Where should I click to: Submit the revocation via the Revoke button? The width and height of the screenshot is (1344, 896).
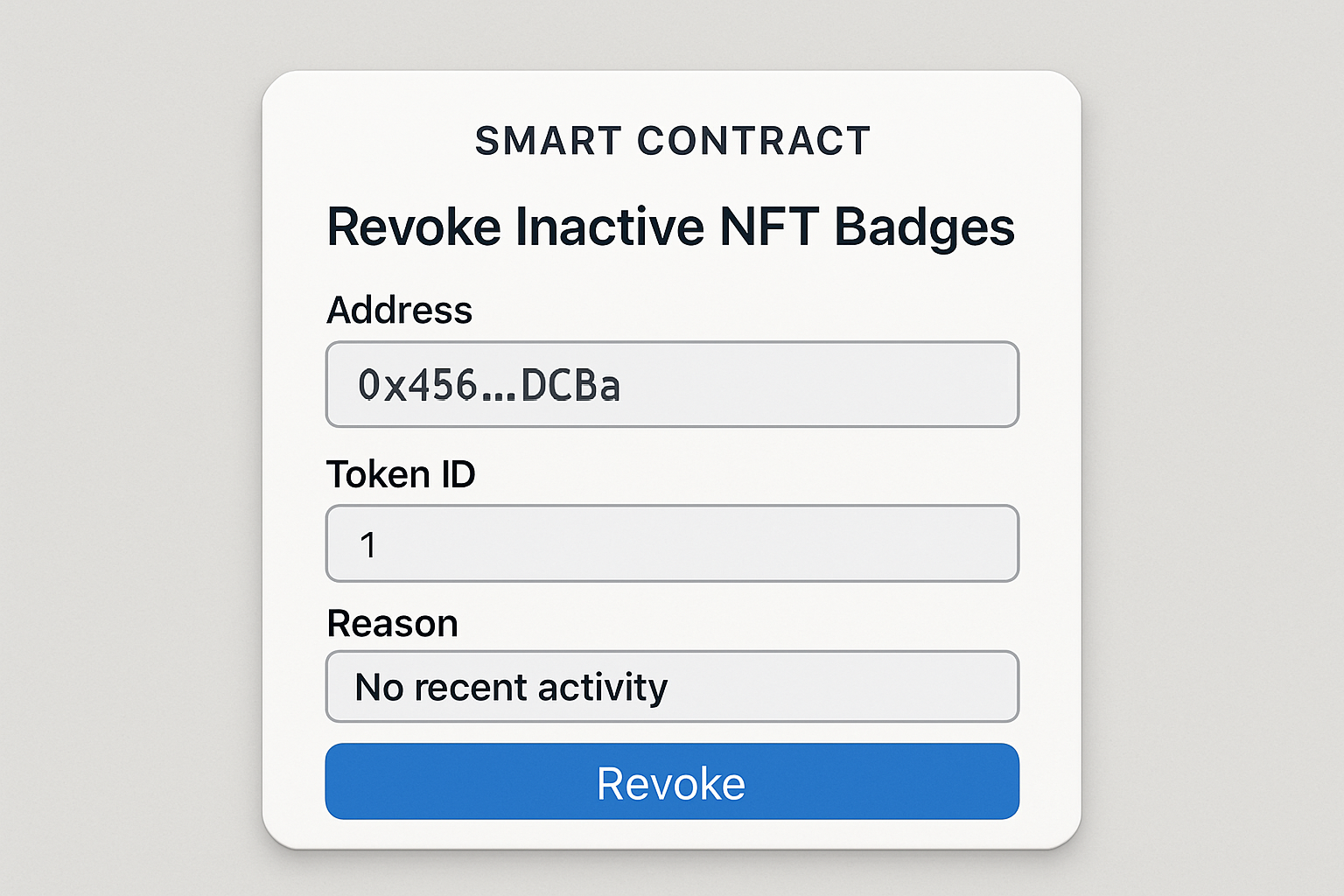click(672, 781)
